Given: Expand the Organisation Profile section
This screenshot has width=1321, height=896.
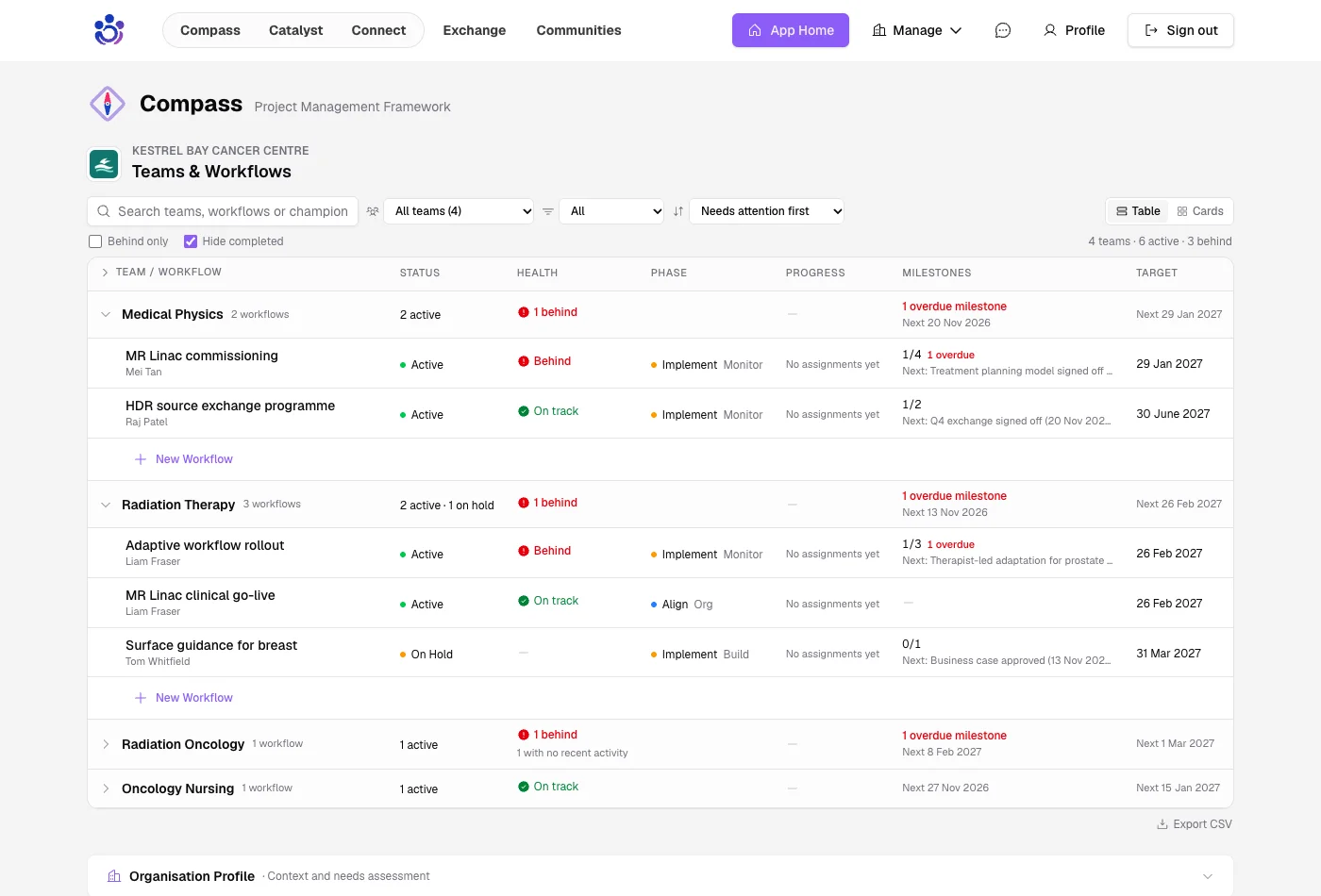Looking at the screenshot, I should tap(1208, 876).
